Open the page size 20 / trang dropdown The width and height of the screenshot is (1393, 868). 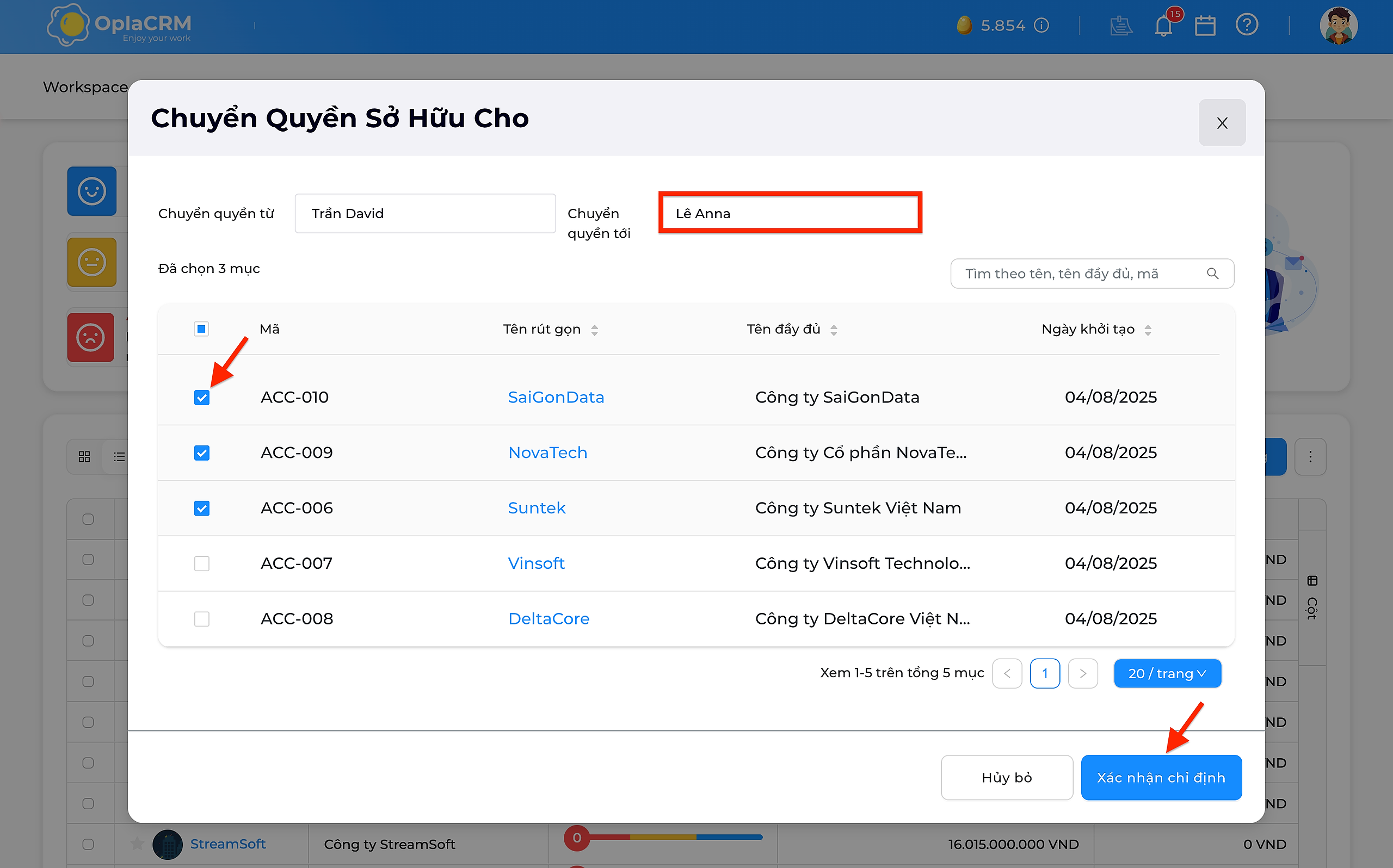pyautogui.click(x=1167, y=673)
